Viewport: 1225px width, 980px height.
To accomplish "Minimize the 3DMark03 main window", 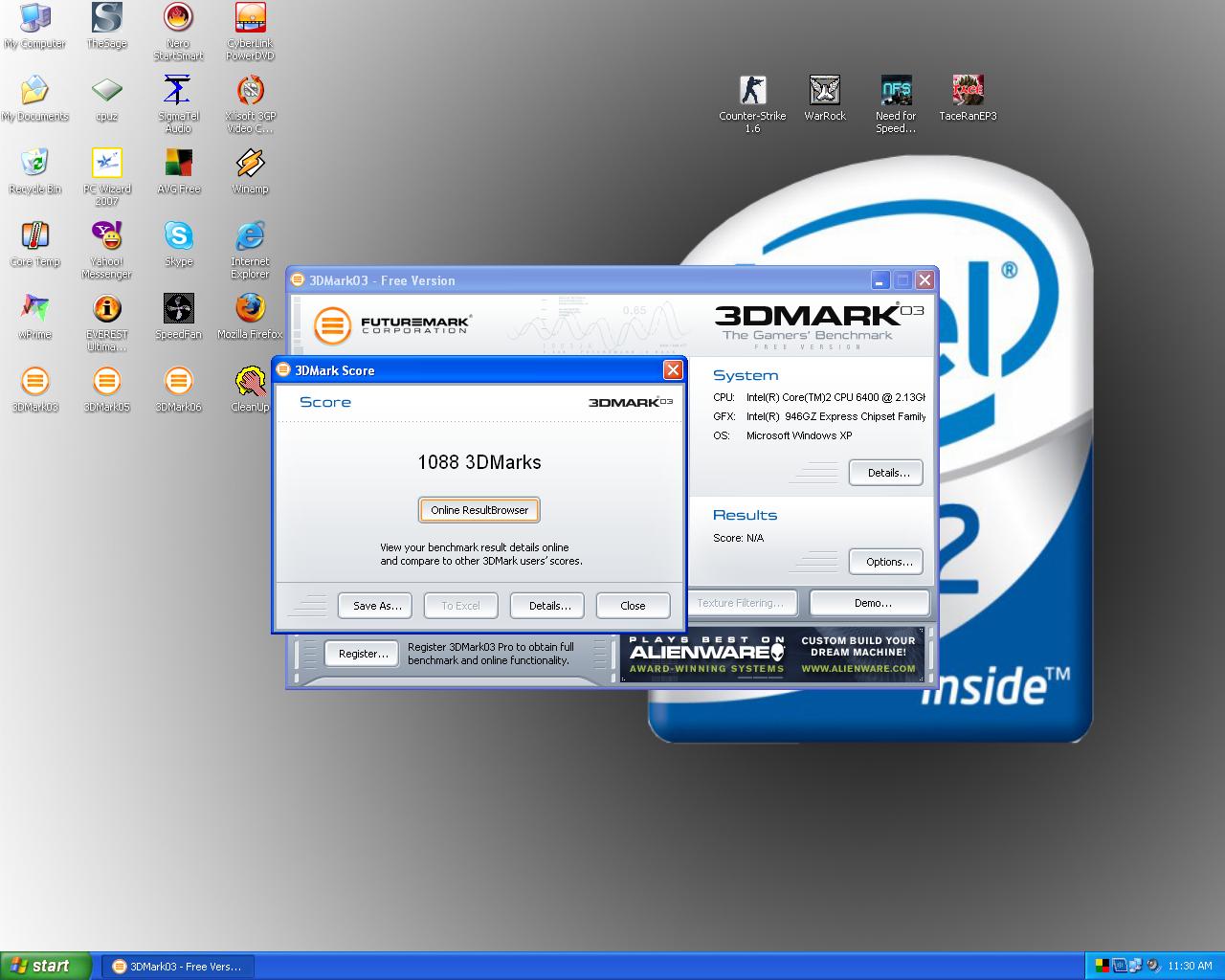I will [x=880, y=280].
